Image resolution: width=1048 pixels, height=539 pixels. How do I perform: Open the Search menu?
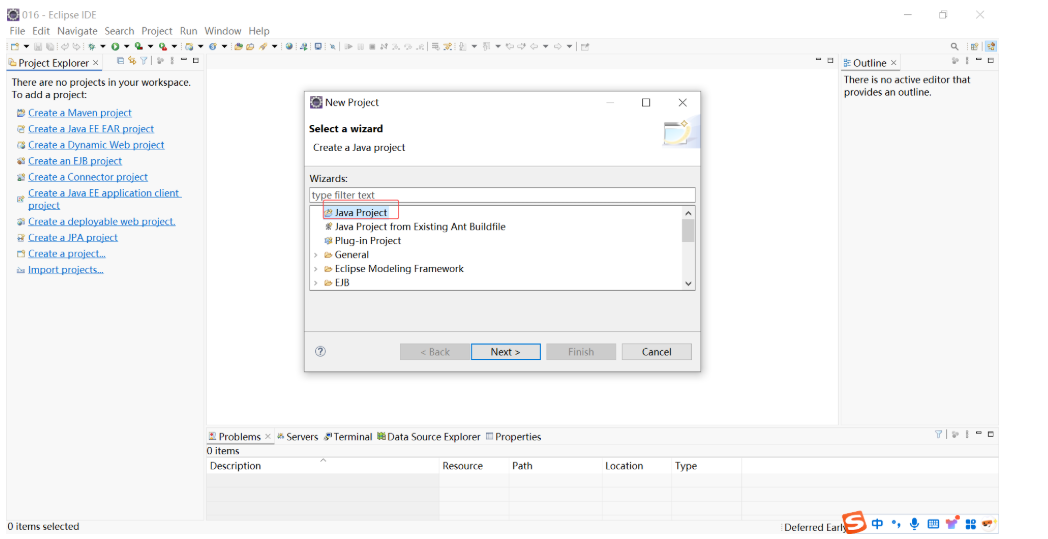[x=119, y=31]
